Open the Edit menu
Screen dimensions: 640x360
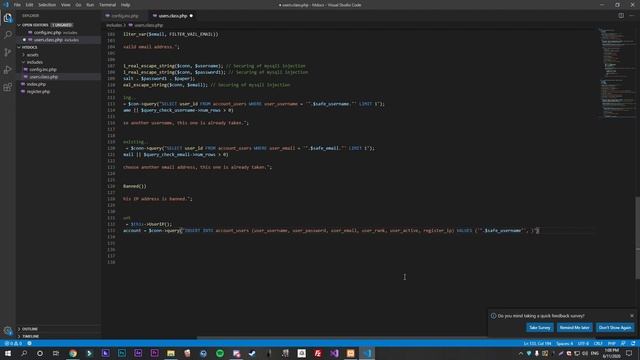[29, 5]
